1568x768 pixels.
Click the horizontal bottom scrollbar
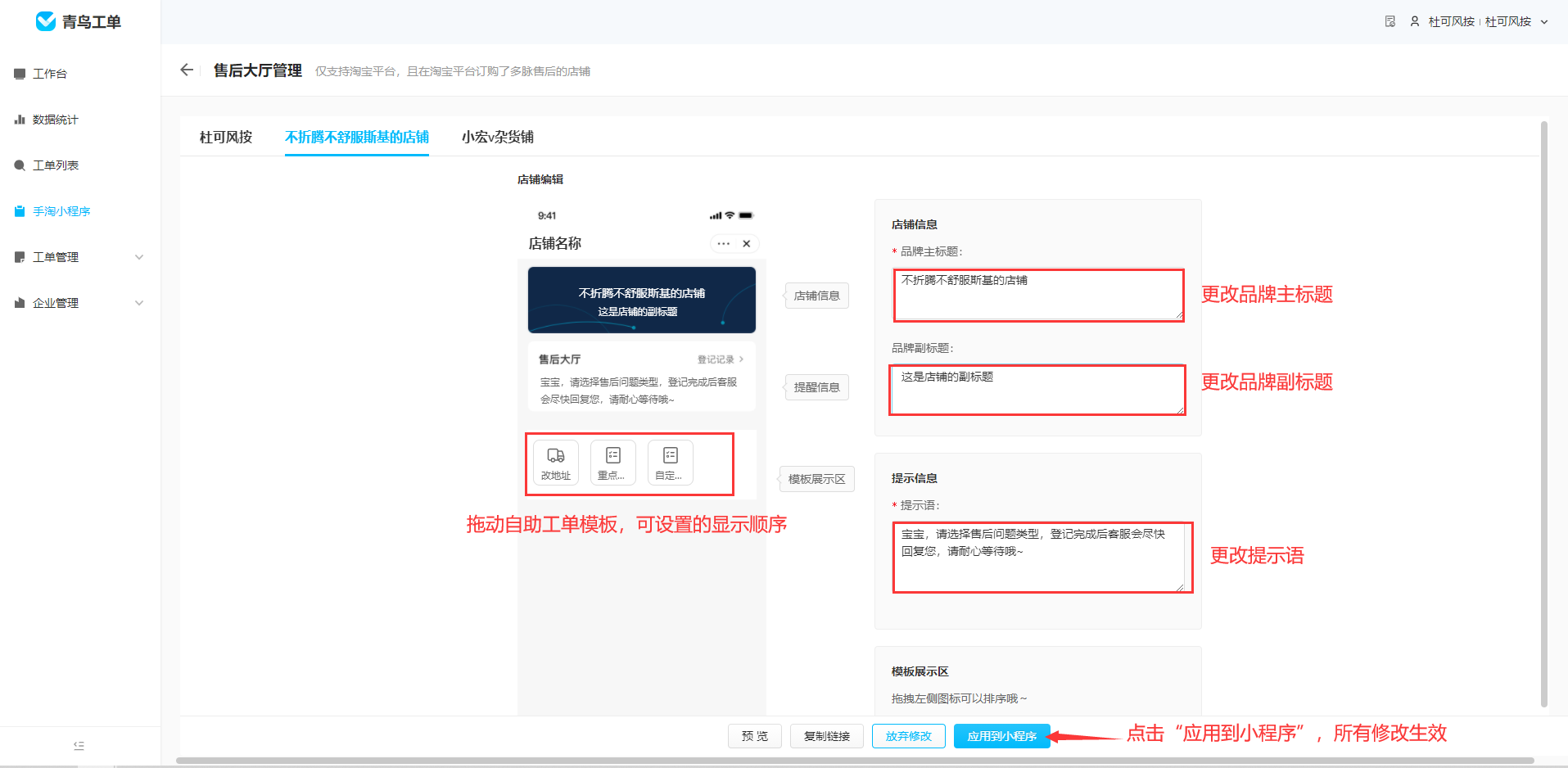click(x=855, y=761)
